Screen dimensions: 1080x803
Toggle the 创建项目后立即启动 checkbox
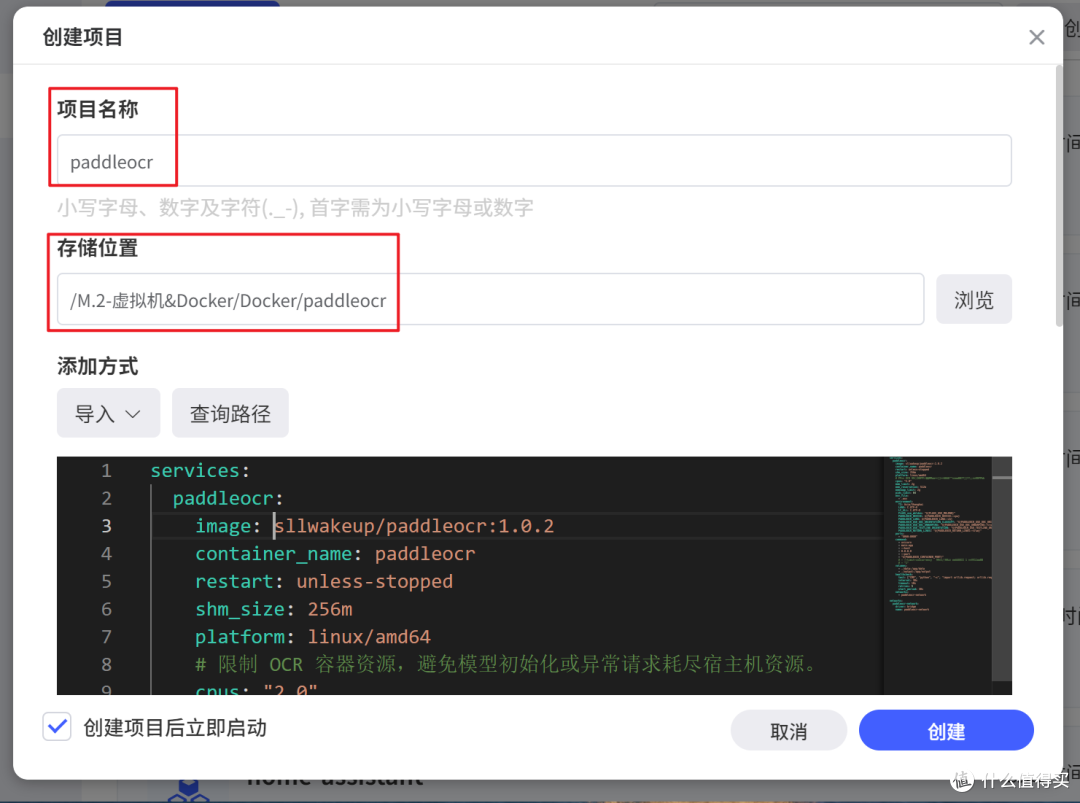point(57,727)
